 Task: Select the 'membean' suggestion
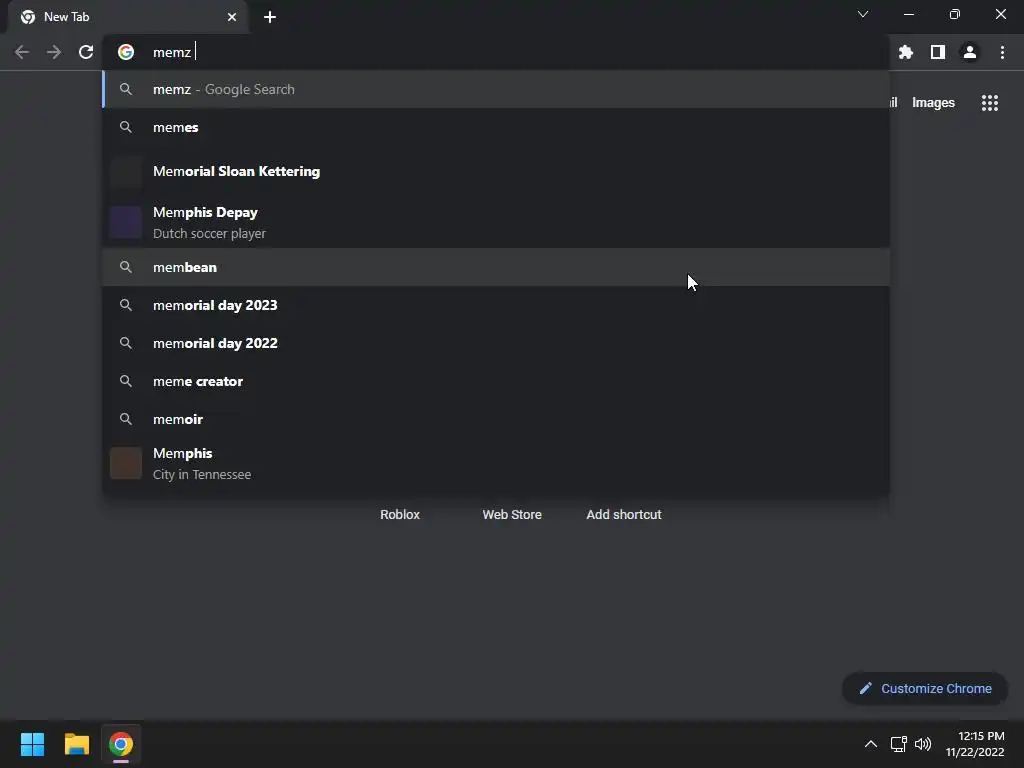(496, 267)
